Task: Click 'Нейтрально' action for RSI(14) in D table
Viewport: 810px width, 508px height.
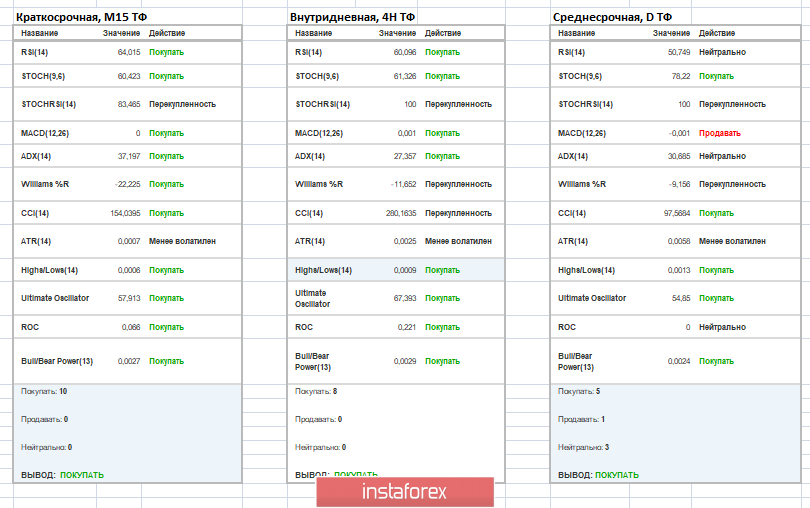Action: [x=722, y=52]
